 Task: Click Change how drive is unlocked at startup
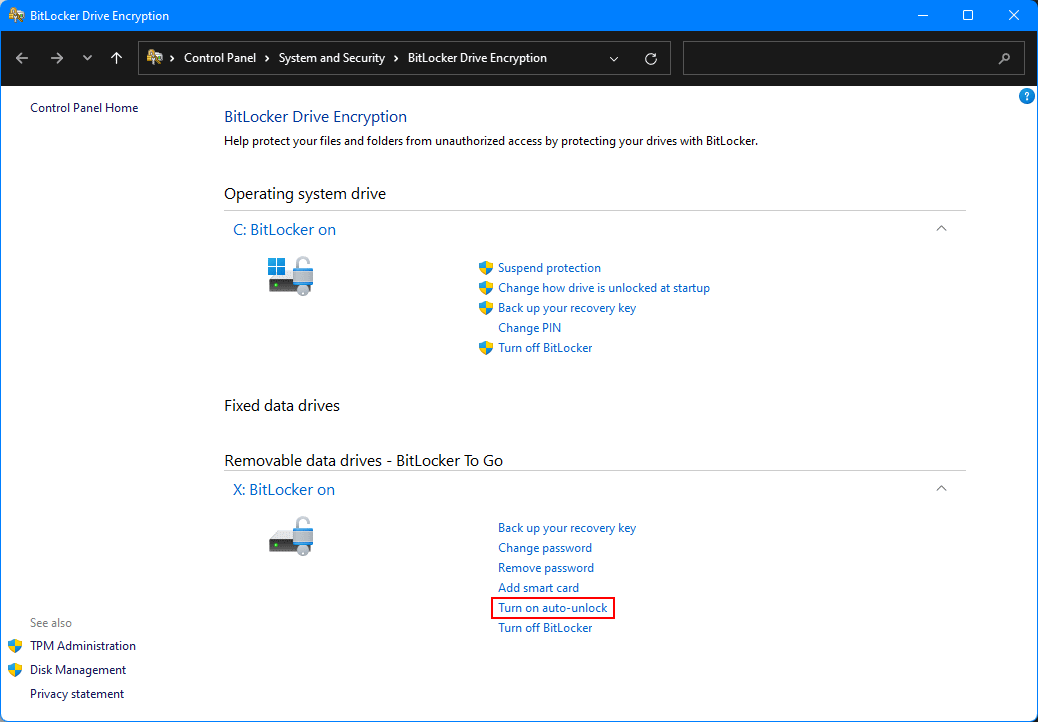point(604,288)
